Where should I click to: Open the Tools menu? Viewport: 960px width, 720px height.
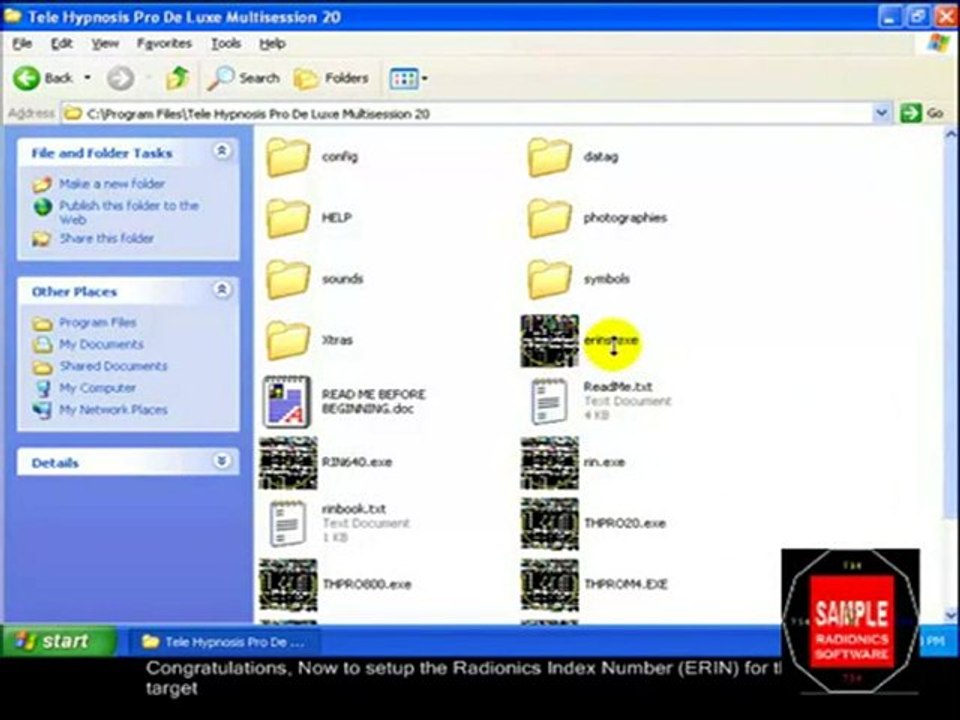[225, 44]
